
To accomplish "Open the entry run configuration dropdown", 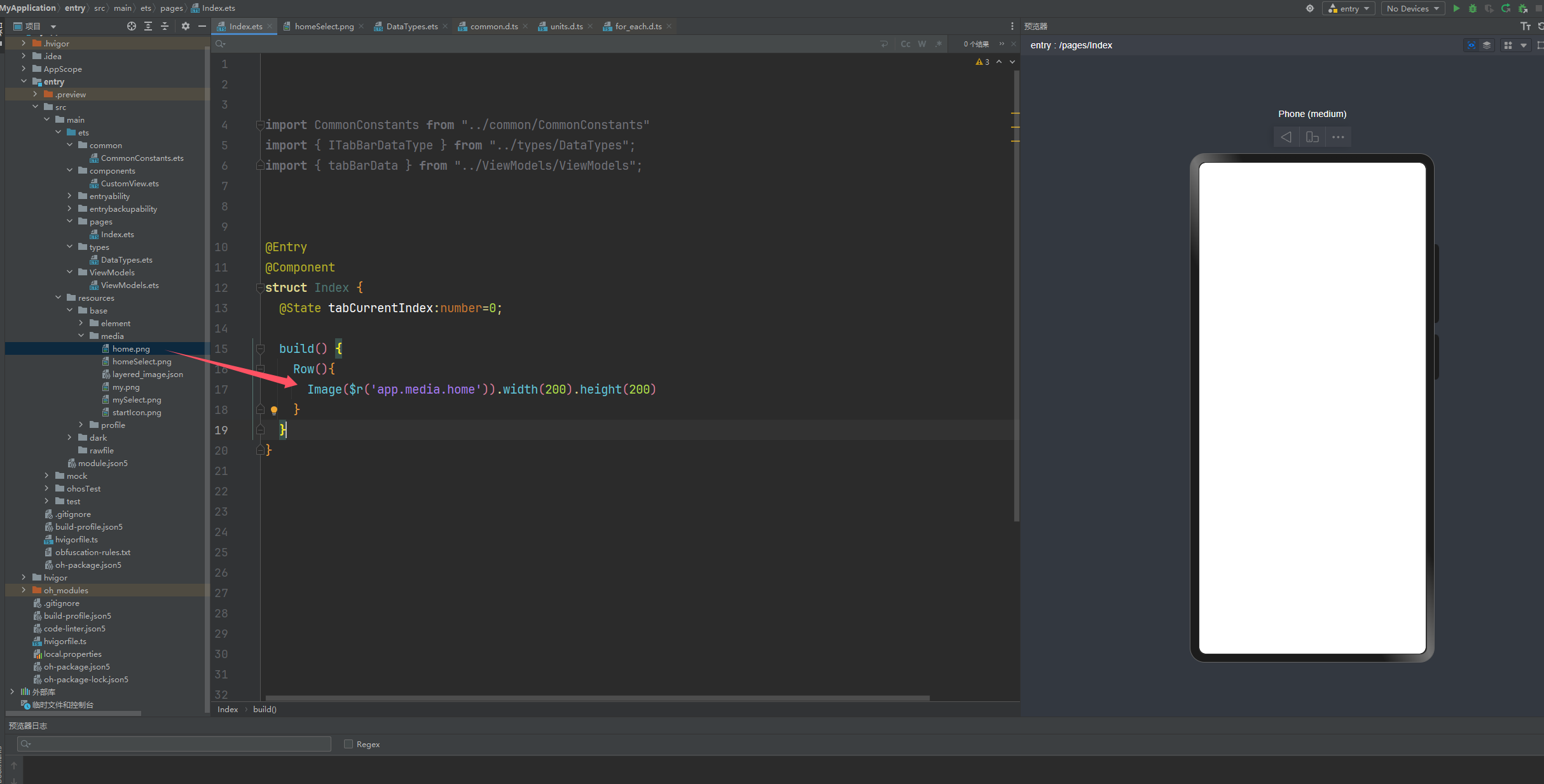I will coord(1349,8).
